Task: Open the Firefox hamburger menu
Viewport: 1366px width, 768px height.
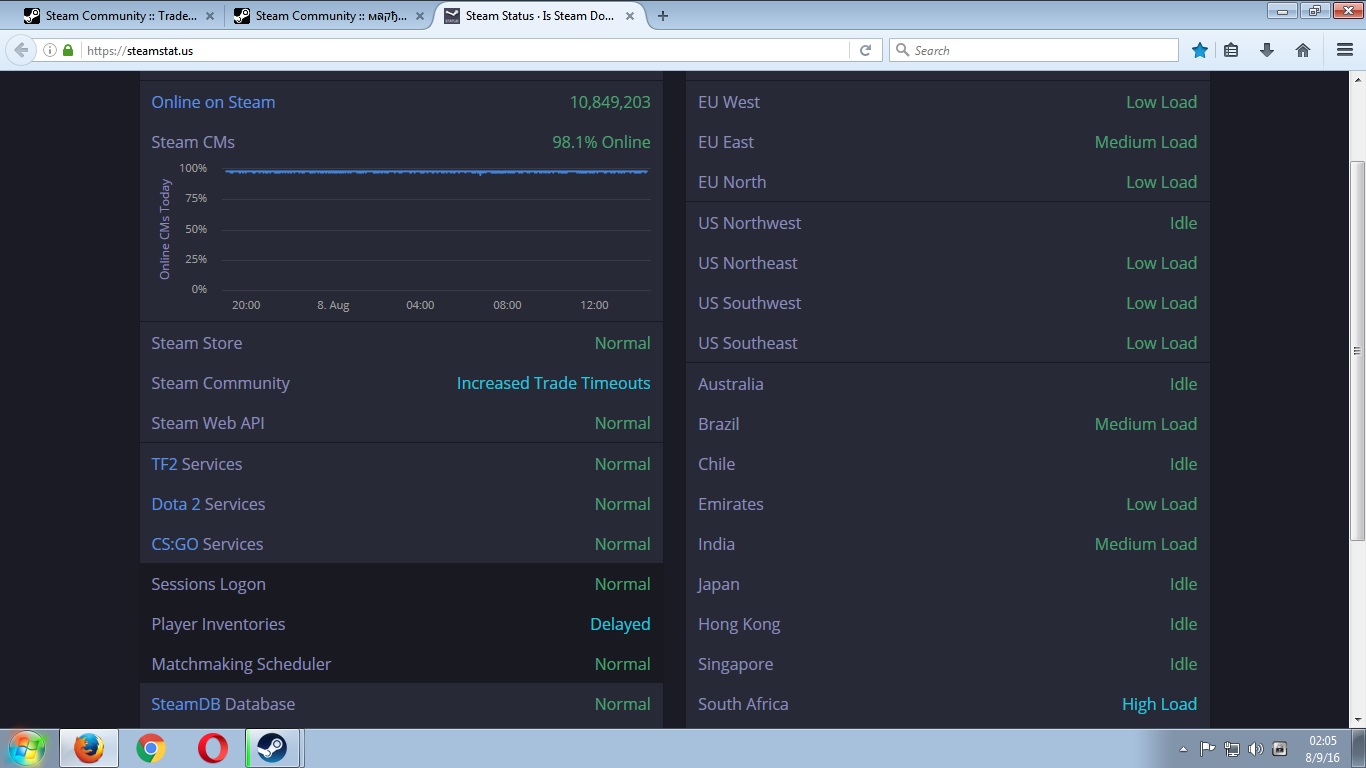Action: (1345, 50)
